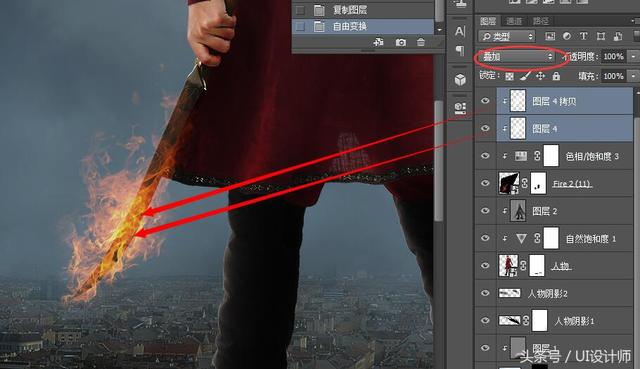Open the 叠加 blend mode dropdown

tap(518, 56)
